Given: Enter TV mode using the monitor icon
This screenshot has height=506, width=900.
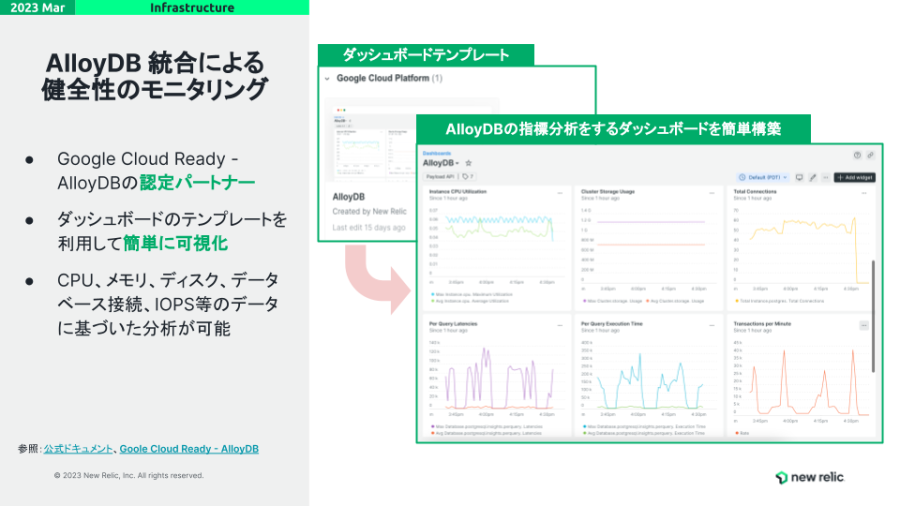Looking at the screenshot, I should click(799, 178).
